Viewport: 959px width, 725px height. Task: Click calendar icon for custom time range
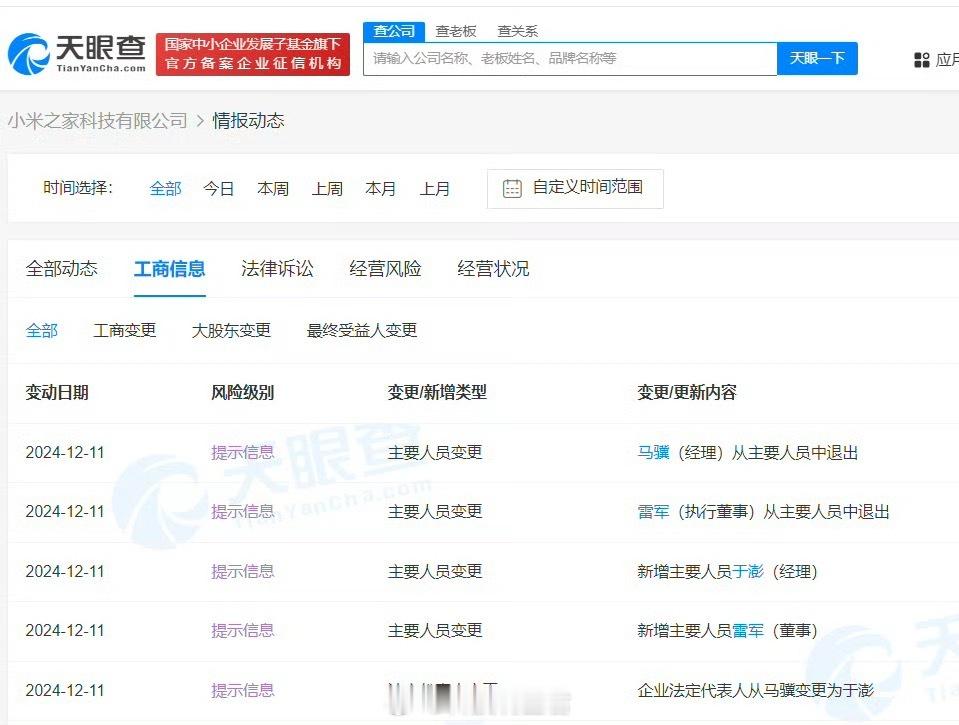(512, 188)
